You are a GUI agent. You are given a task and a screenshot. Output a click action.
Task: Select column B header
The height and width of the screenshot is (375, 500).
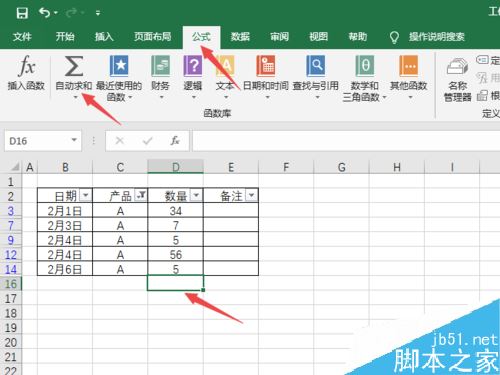[65, 167]
